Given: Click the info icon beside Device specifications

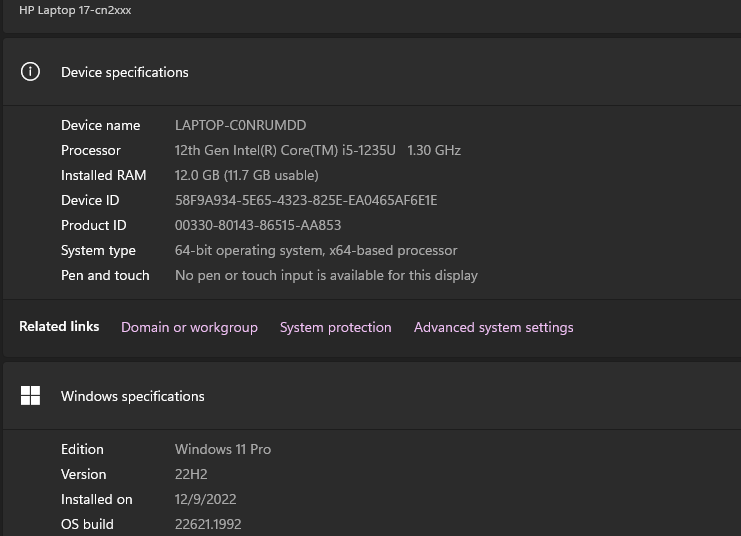Looking at the screenshot, I should 31,72.
